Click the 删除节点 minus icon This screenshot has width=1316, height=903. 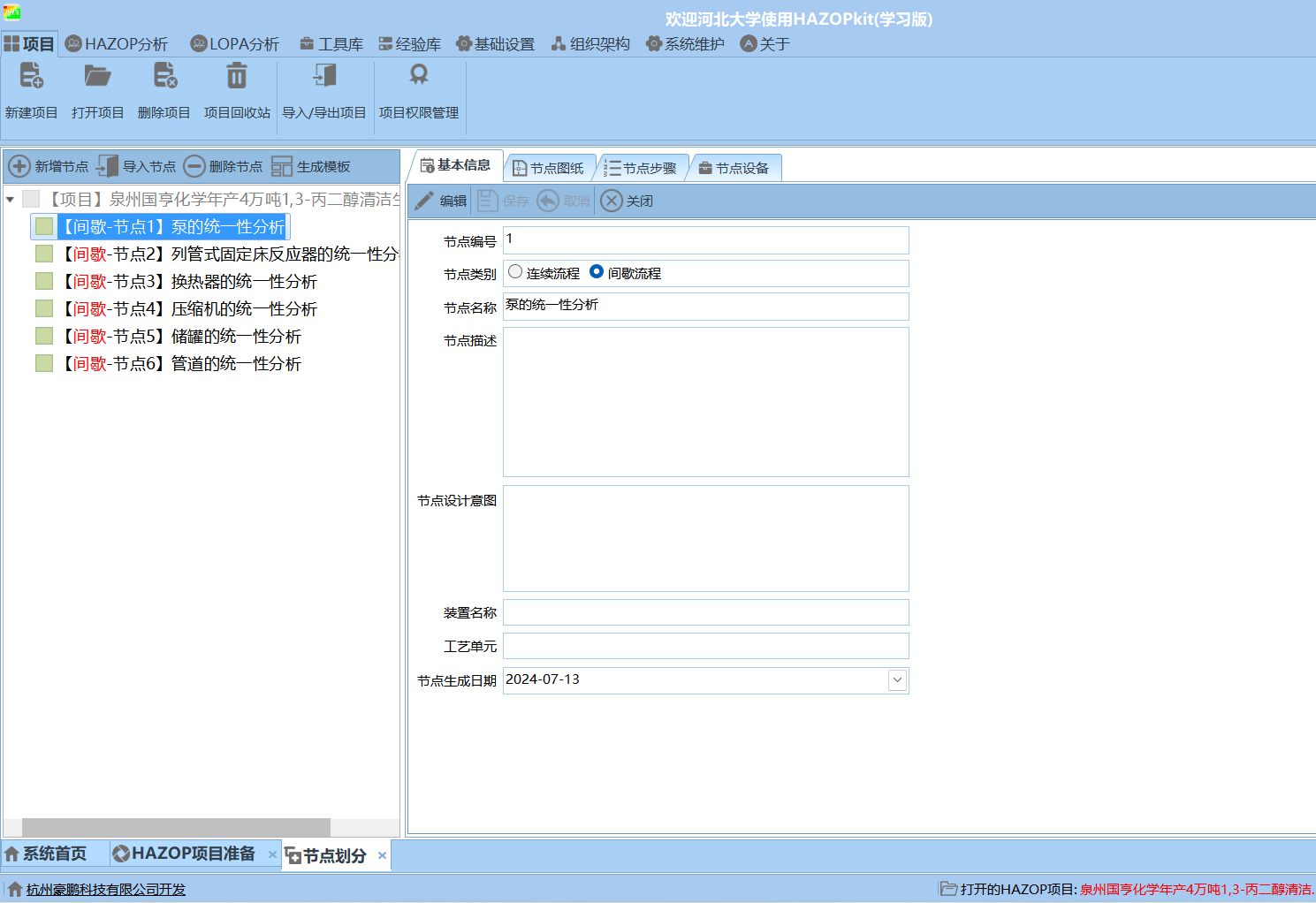[x=194, y=166]
